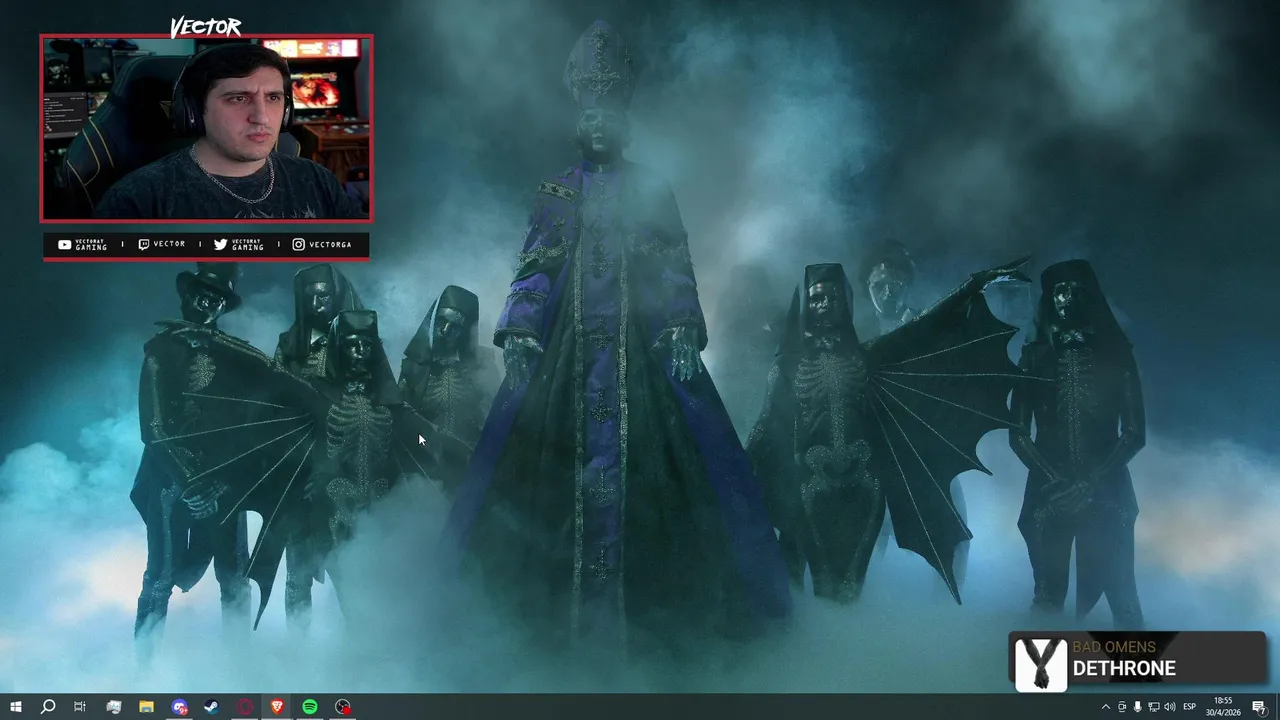Click the microphone tray icon
1280x720 pixels.
coord(1137,707)
